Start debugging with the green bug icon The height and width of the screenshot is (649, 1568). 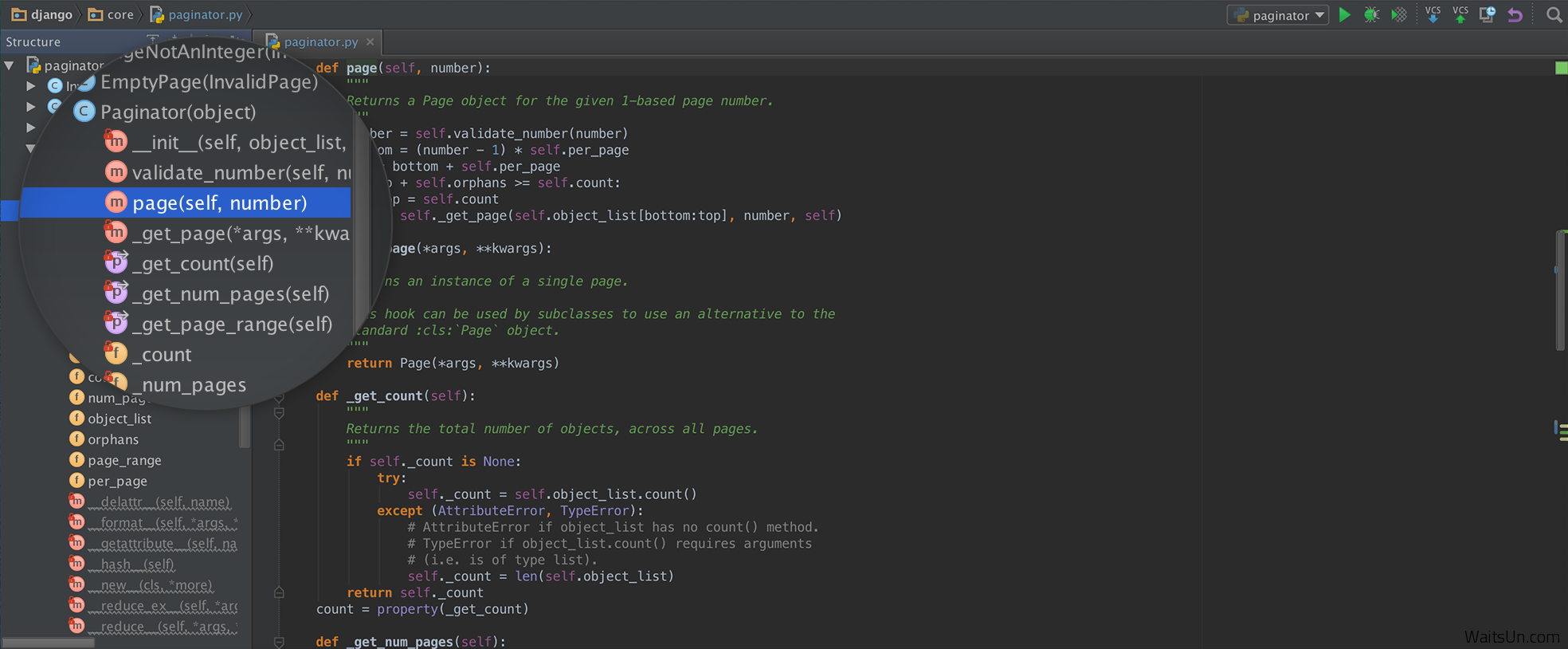click(x=1371, y=15)
